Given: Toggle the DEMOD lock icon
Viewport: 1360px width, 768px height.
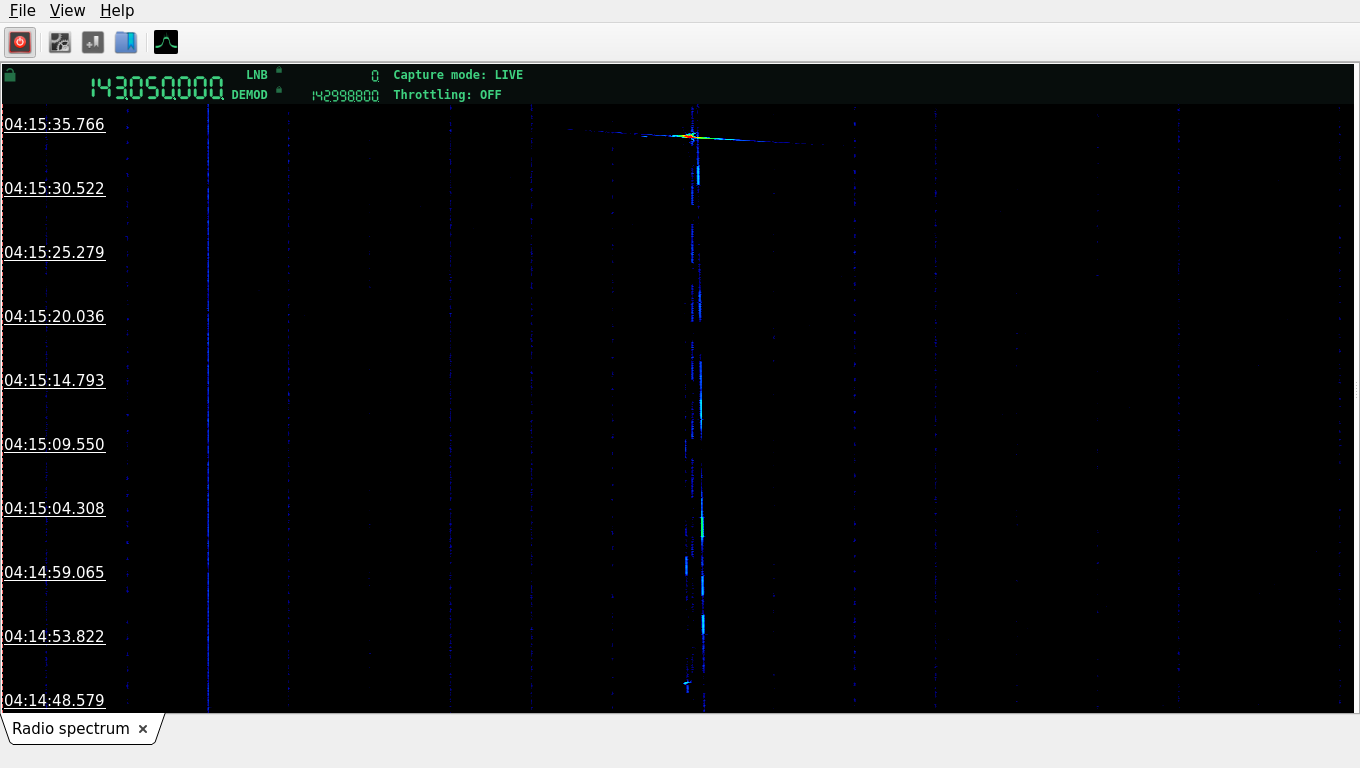Looking at the screenshot, I should pos(279,91).
